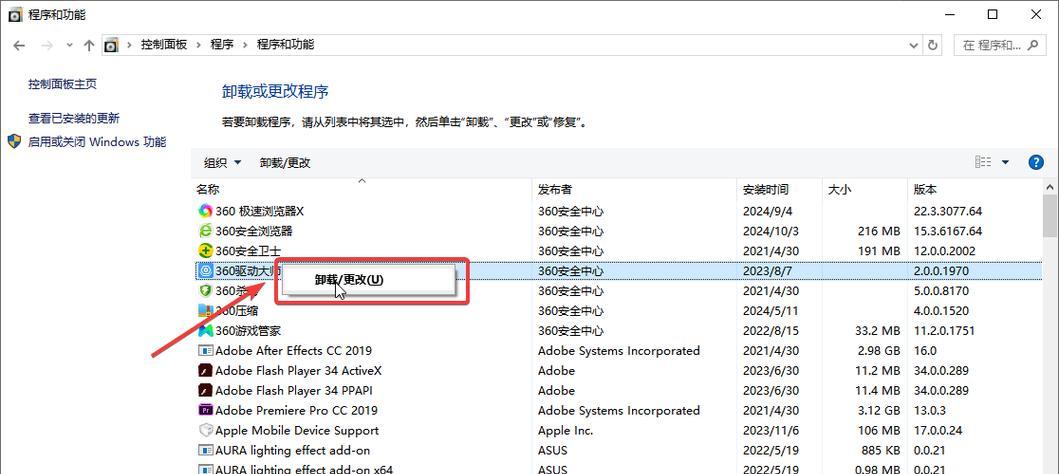Click the search magnifier icon
The width and height of the screenshot is (1059, 474).
pos(1032,45)
